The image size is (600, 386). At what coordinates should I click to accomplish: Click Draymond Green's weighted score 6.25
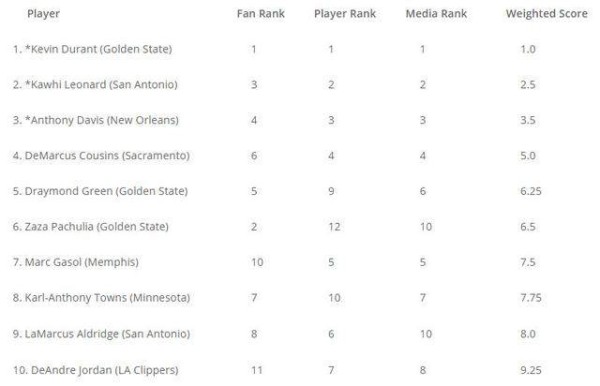(531, 191)
